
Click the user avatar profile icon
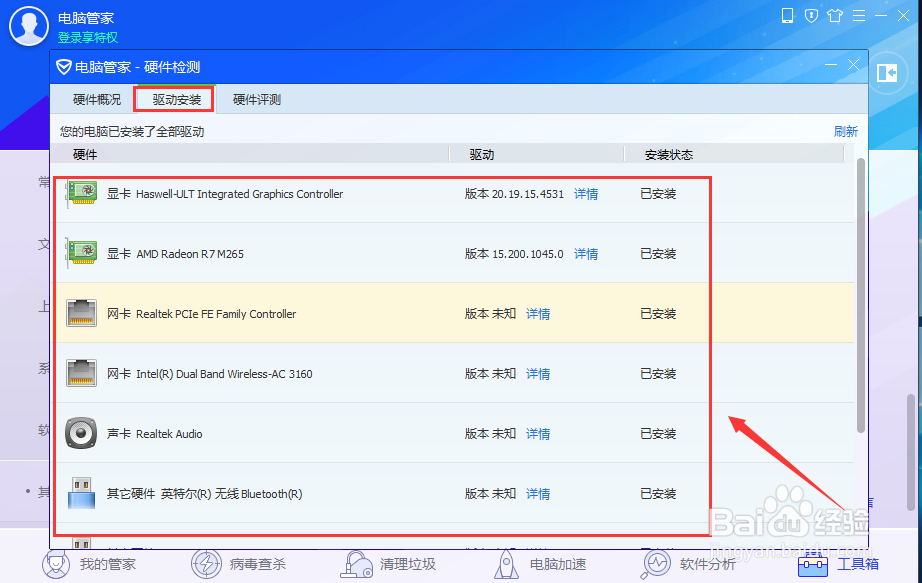coord(29,26)
